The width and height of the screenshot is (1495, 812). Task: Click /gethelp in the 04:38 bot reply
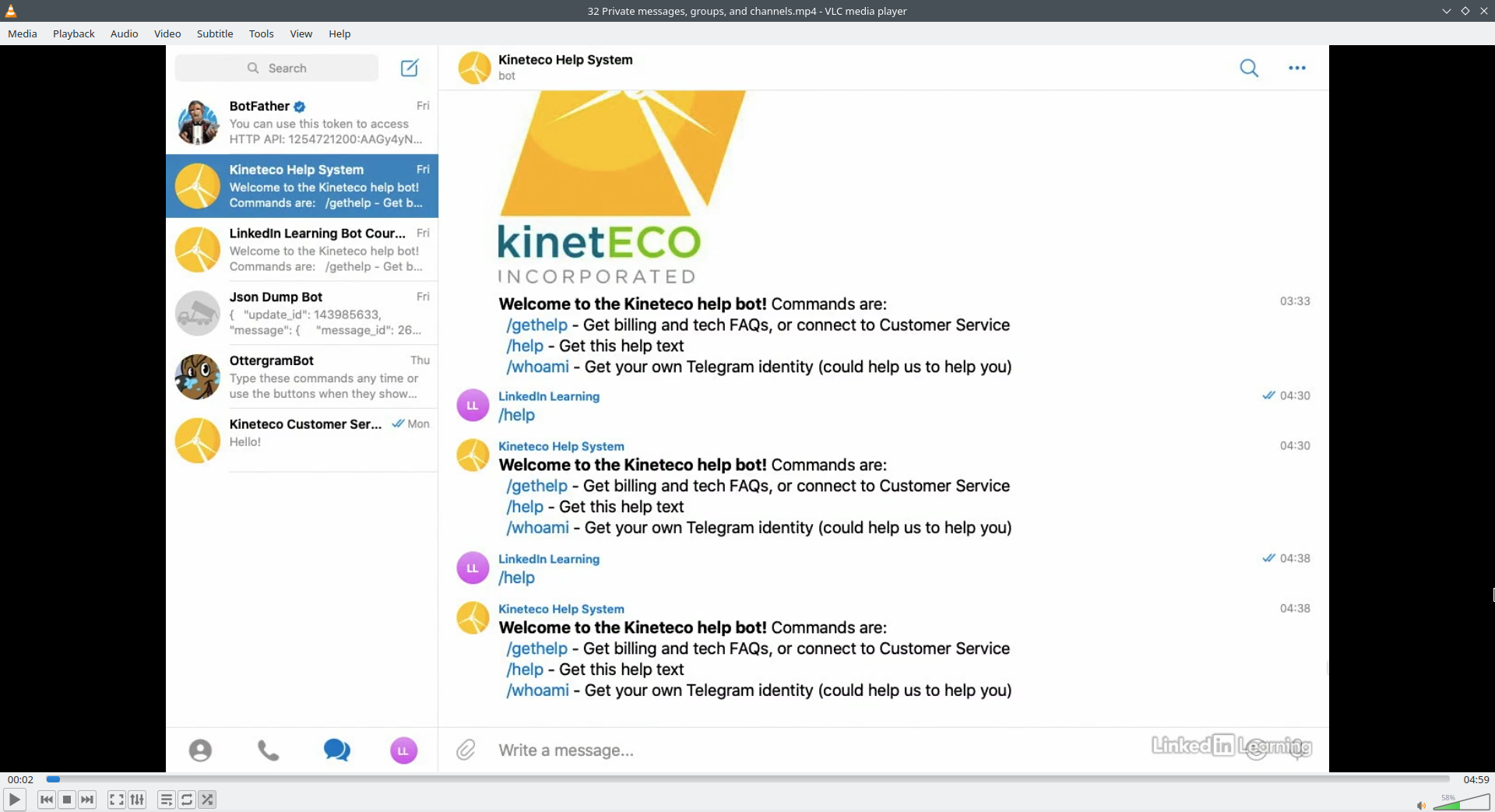(x=537, y=649)
